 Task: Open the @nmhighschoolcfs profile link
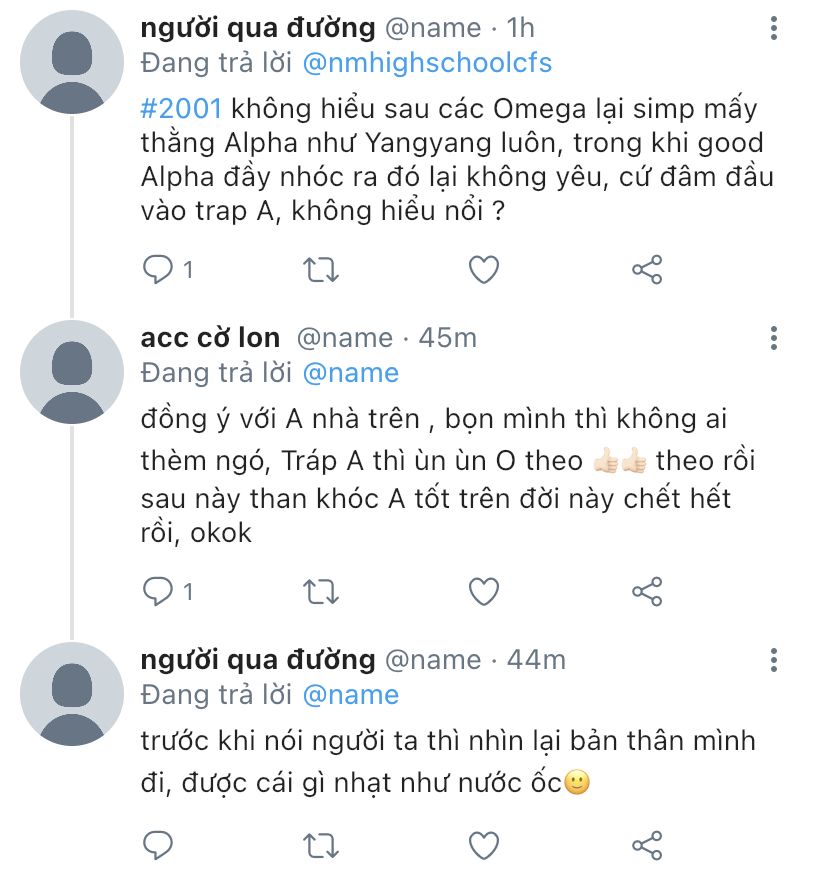click(x=427, y=62)
